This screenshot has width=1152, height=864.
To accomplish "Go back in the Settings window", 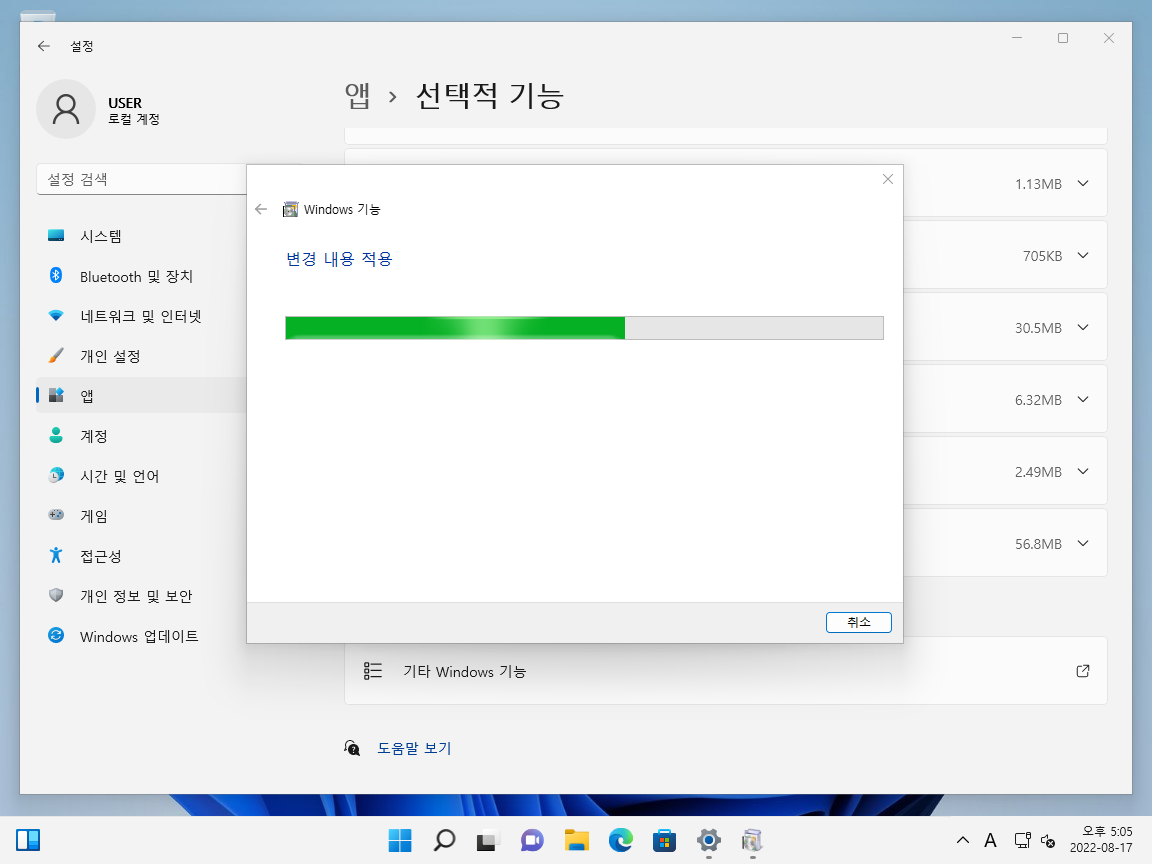I will [x=44, y=46].
